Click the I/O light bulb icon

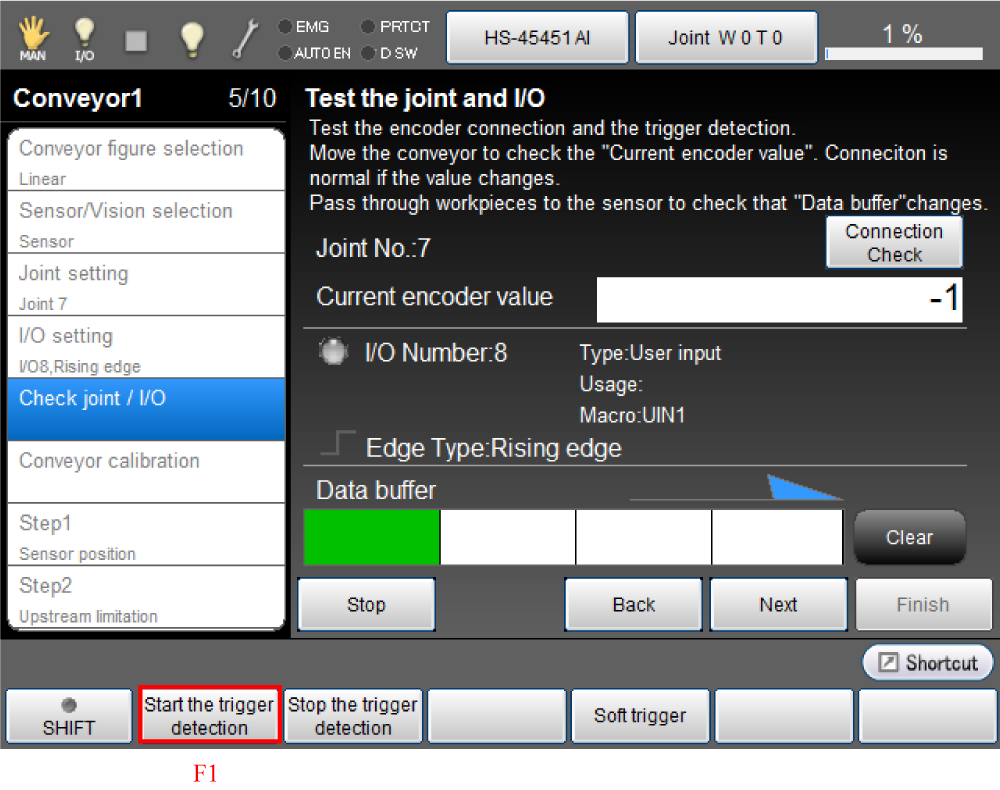(86, 38)
